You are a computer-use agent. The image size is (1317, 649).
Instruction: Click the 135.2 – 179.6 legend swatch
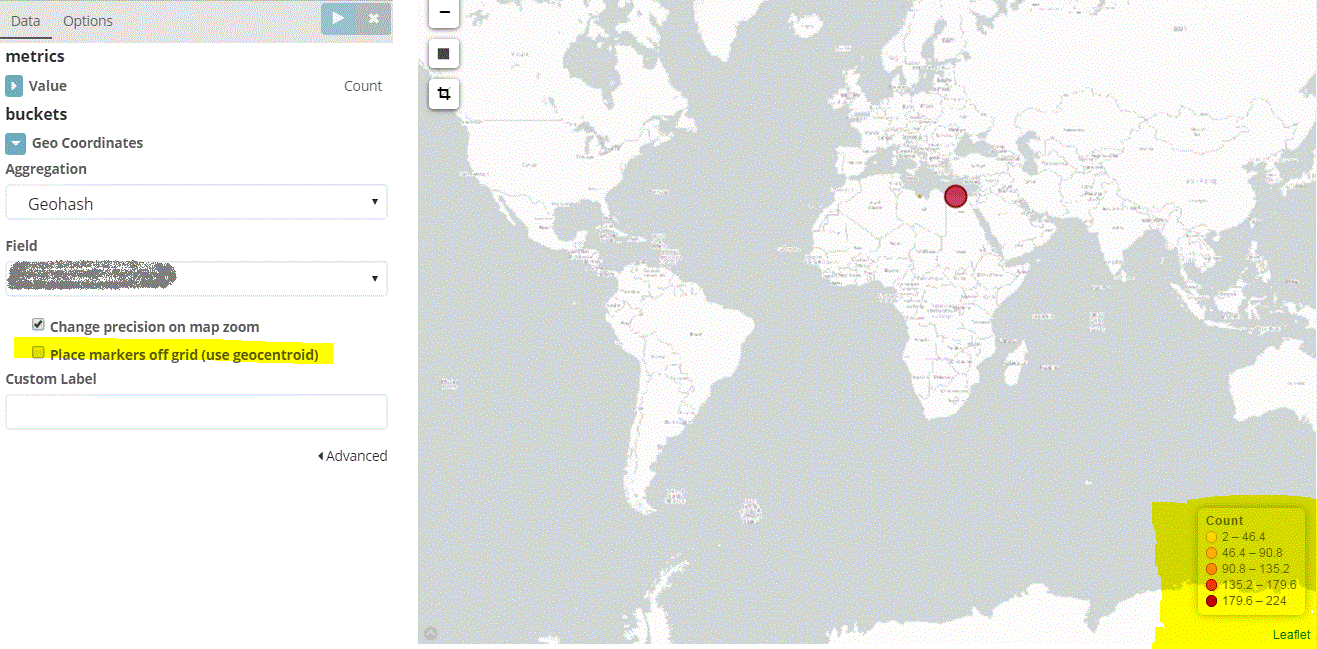tap(1211, 585)
